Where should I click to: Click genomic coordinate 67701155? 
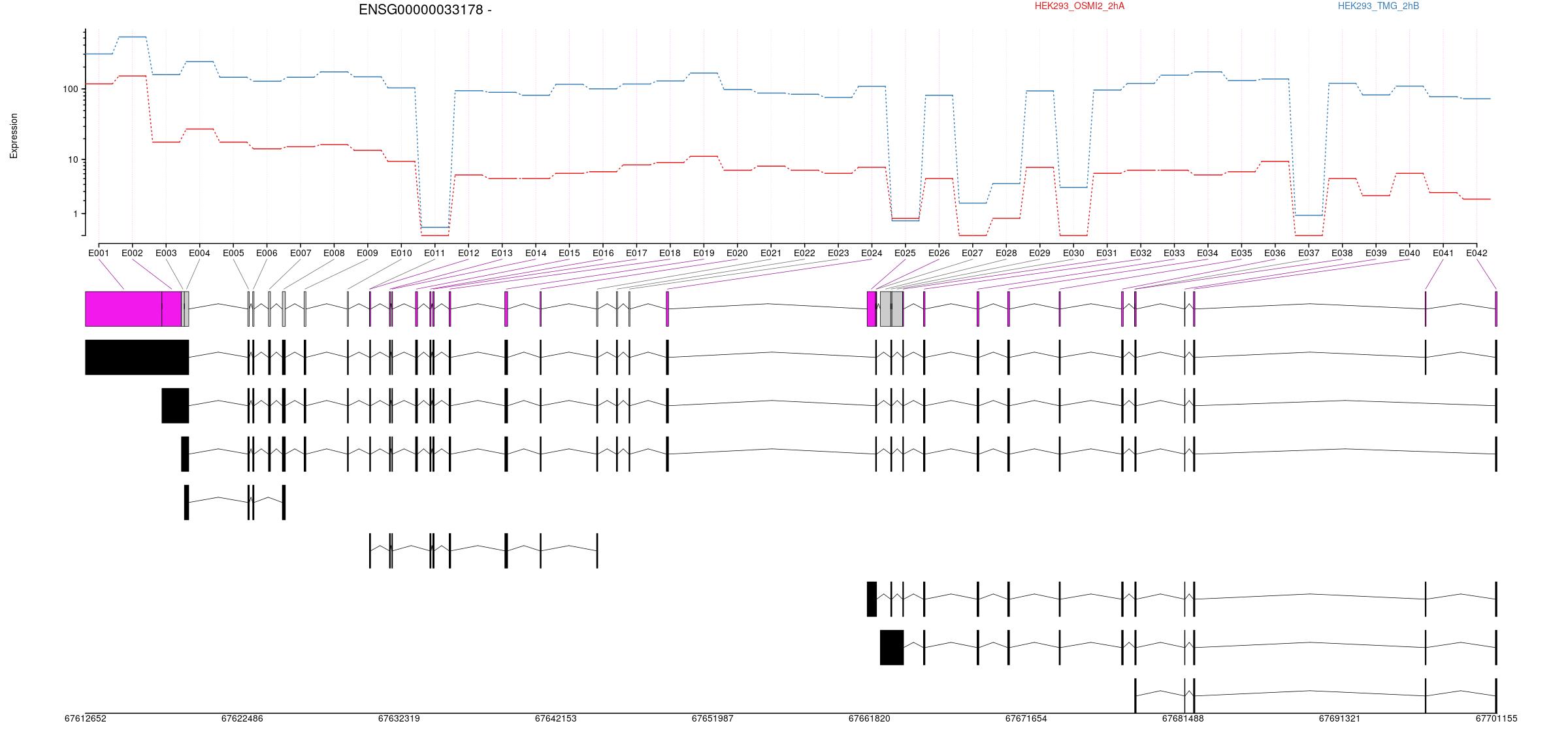(x=1497, y=718)
